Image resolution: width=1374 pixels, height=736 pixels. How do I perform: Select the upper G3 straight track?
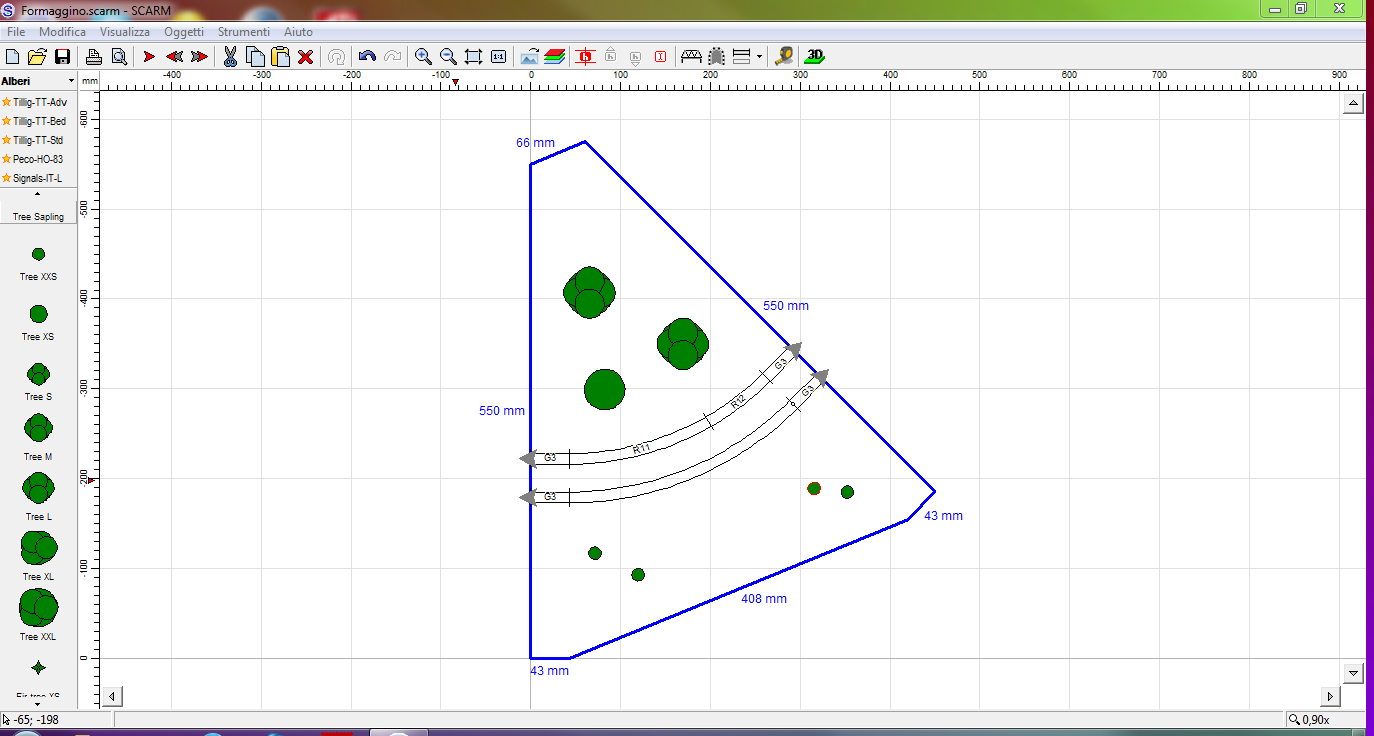coord(549,458)
